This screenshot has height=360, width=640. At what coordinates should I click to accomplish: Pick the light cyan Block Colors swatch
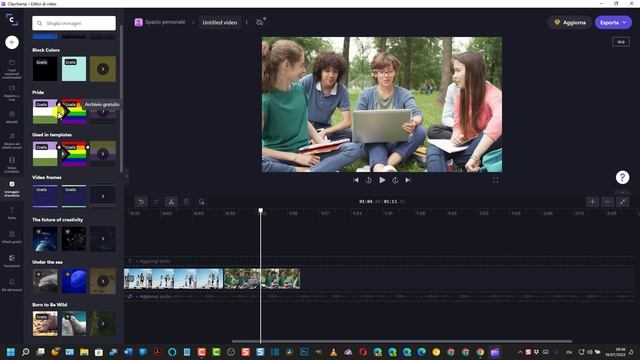click(x=74, y=69)
